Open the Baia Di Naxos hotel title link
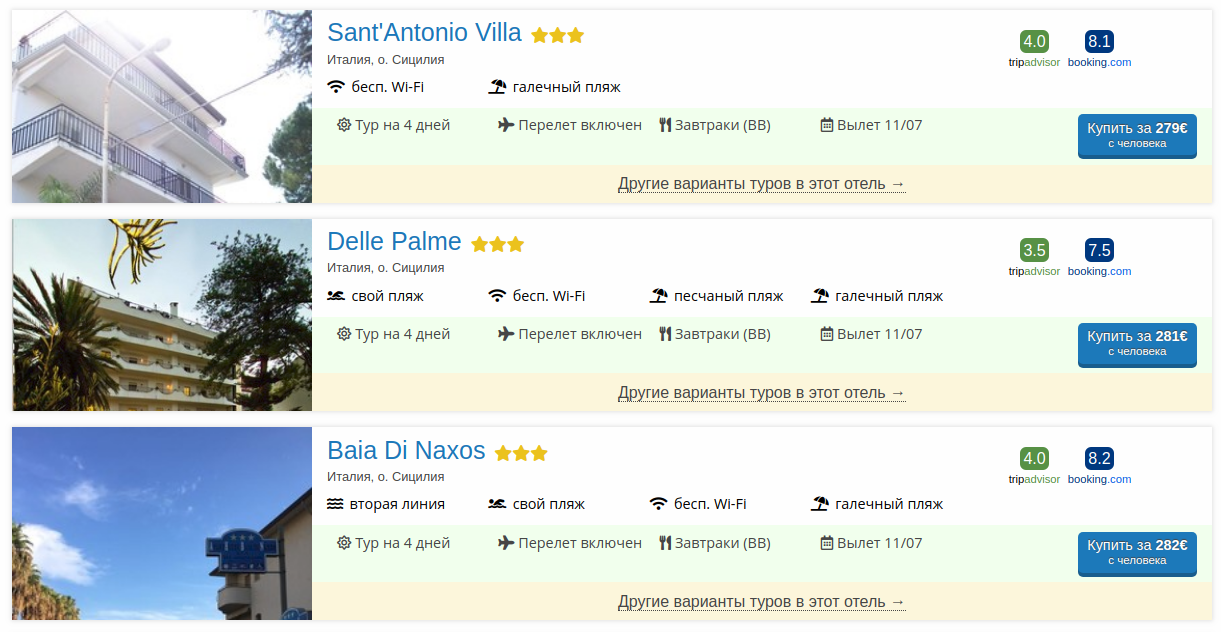This screenshot has width=1221, height=632. 406,450
